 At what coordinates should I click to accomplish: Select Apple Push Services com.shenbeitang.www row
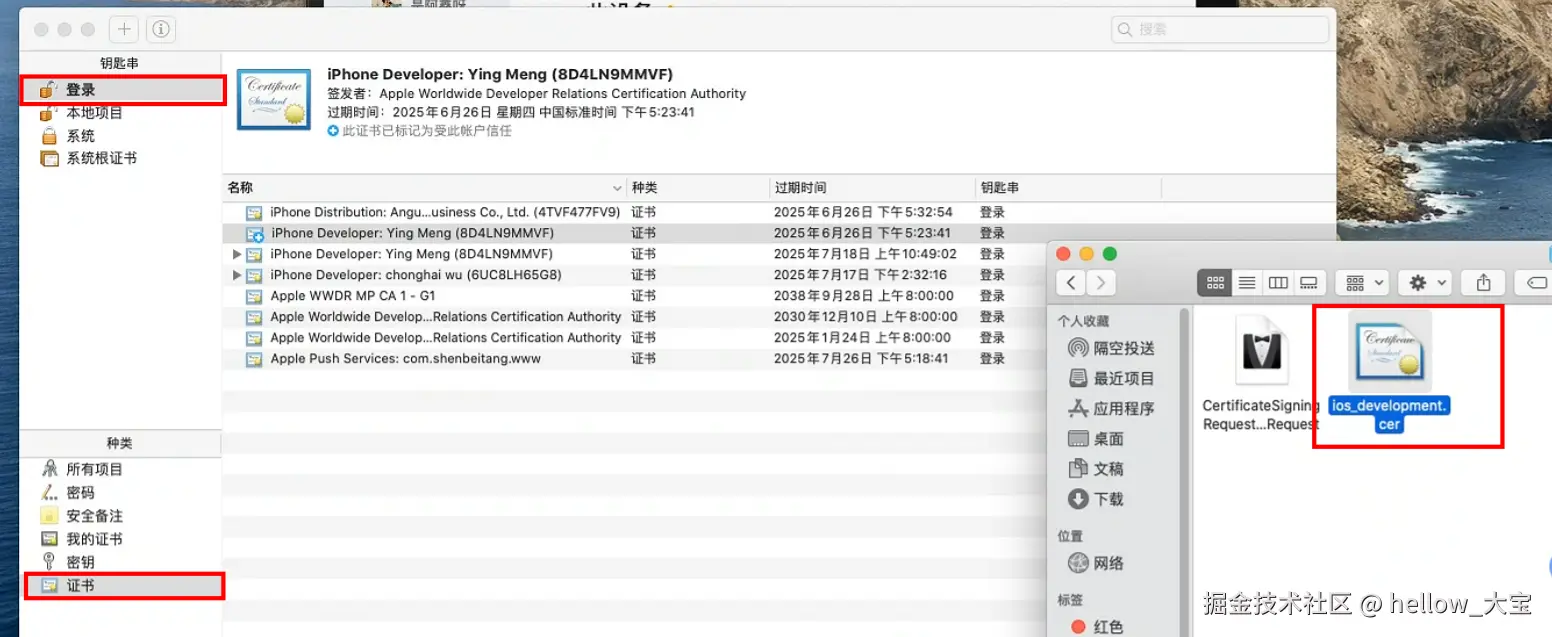(x=635, y=358)
